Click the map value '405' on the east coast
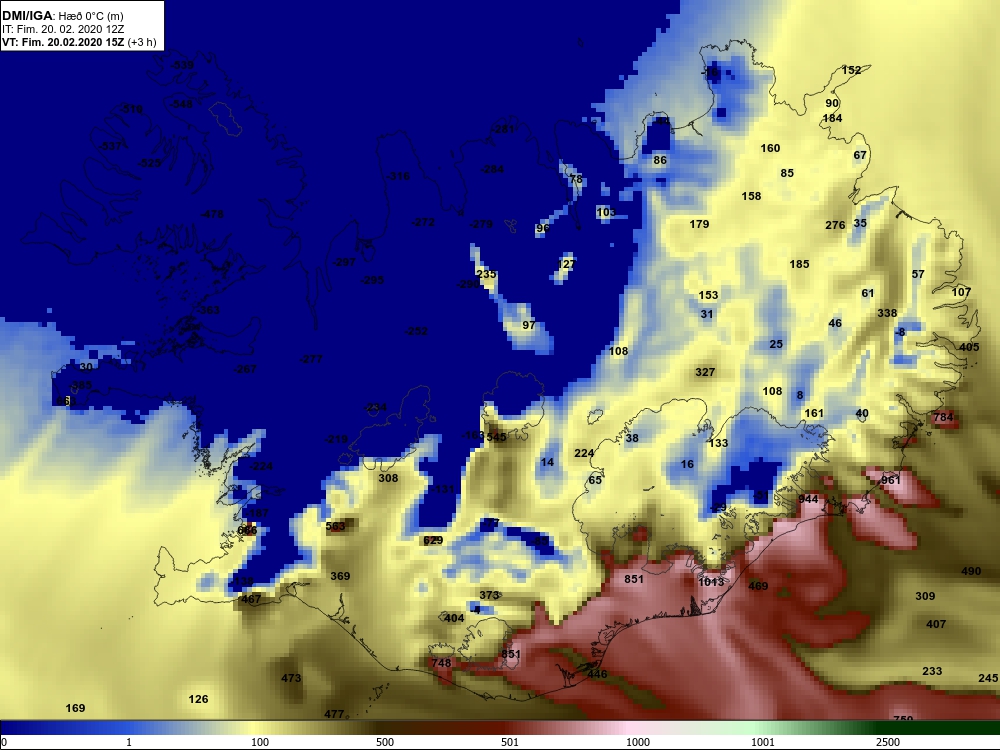 969,348
